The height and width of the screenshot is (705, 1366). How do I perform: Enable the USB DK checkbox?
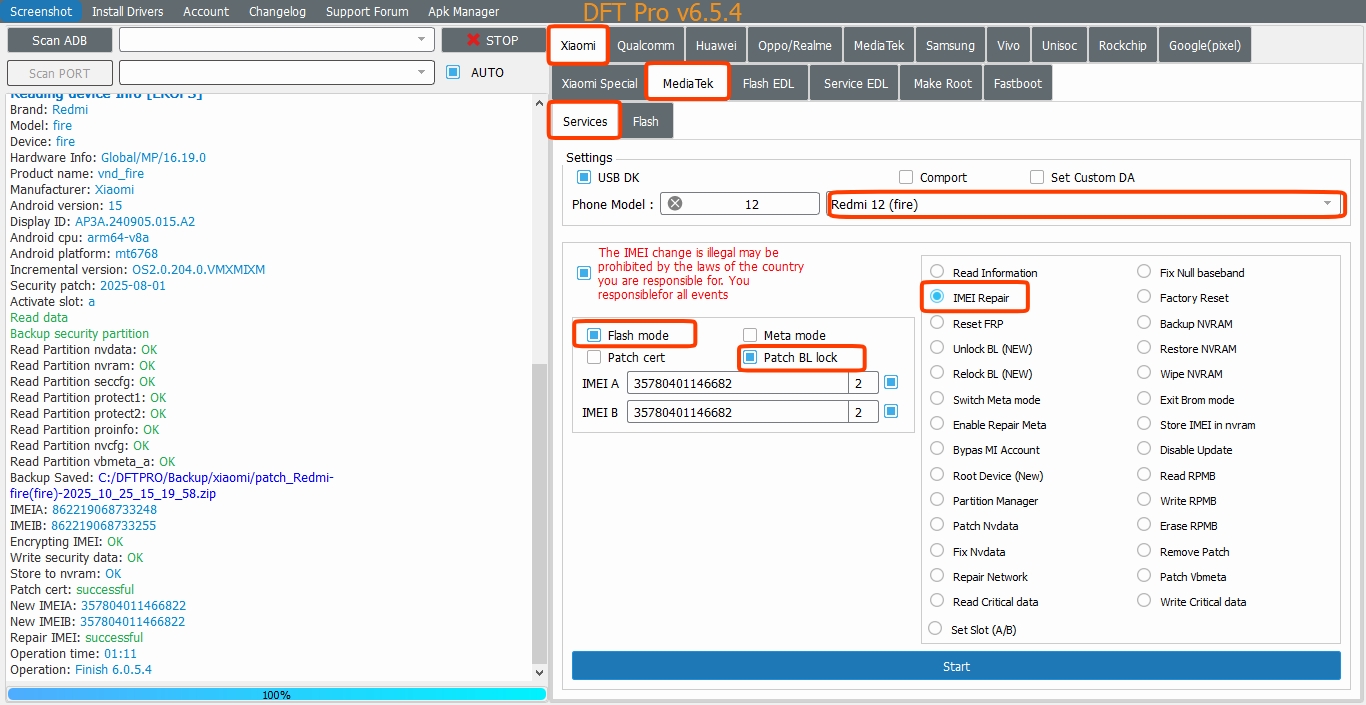pos(584,177)
